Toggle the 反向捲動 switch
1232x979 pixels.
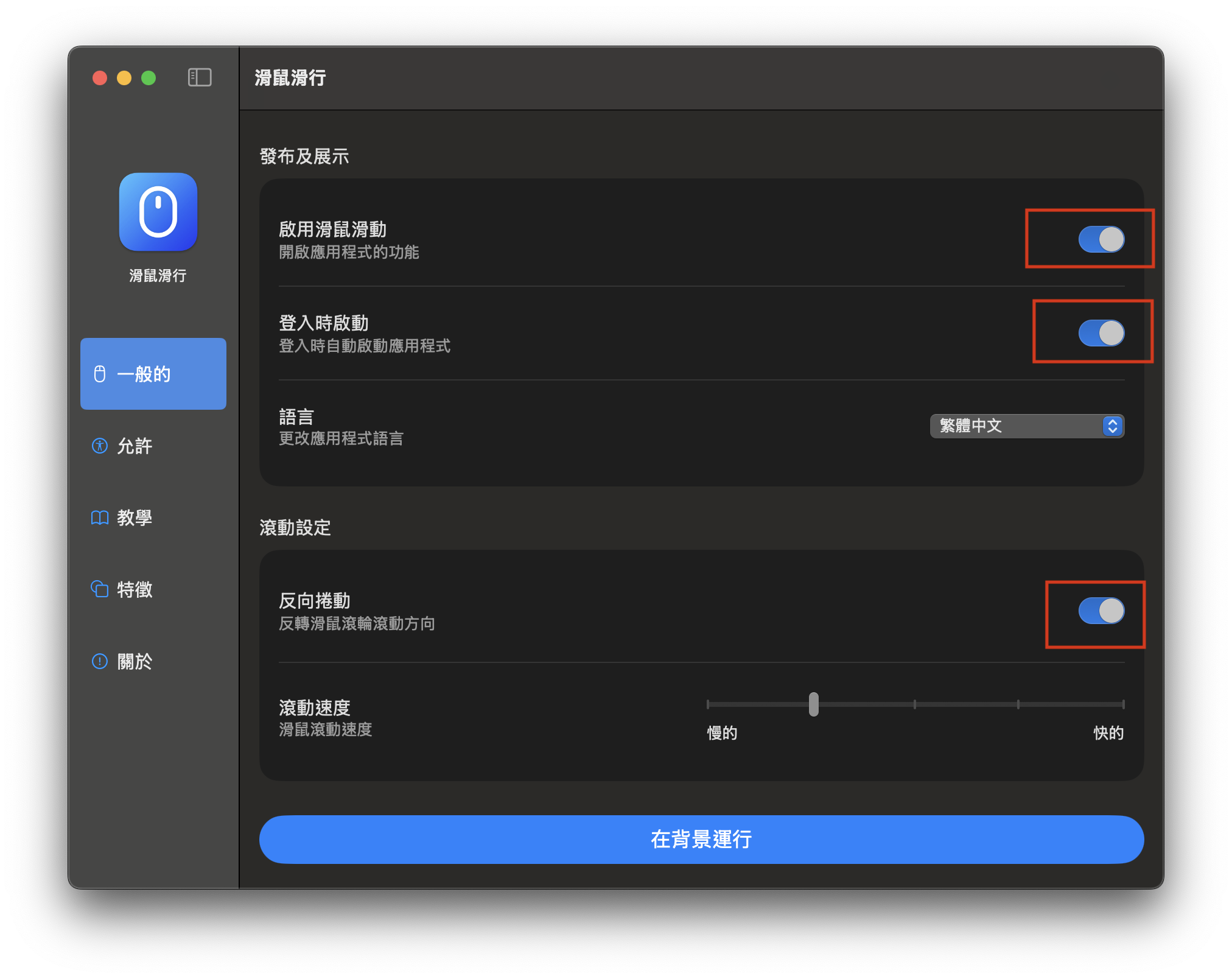(x=1101, y=611)
